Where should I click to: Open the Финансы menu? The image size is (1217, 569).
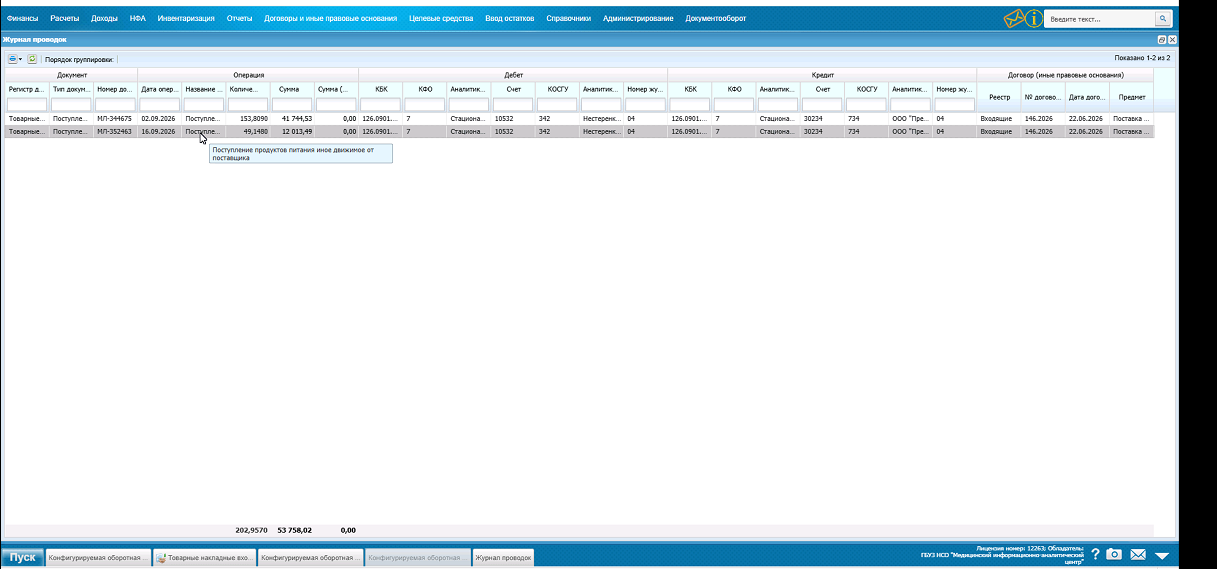(x=22, y=18)
